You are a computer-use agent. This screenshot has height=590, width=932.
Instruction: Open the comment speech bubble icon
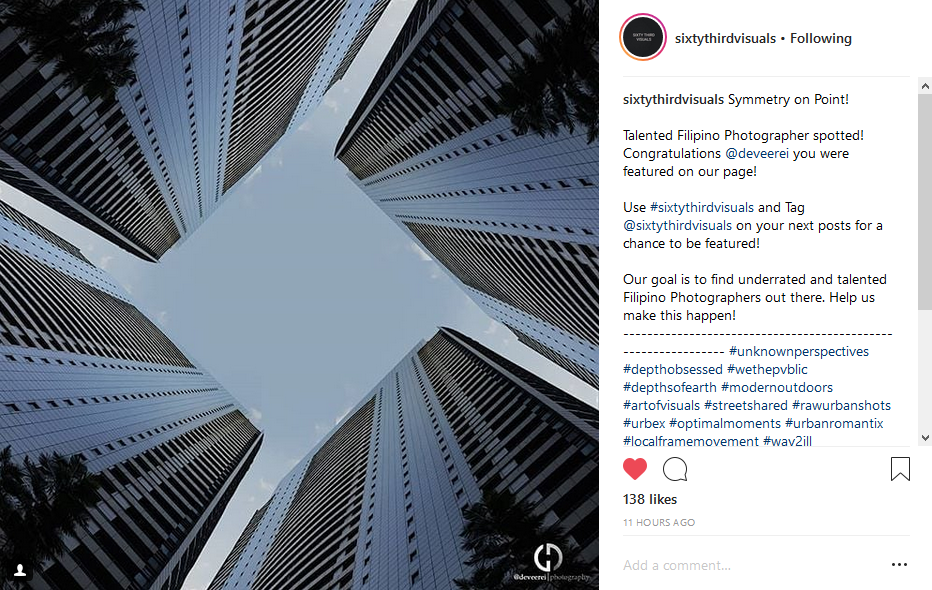point(675,469)
